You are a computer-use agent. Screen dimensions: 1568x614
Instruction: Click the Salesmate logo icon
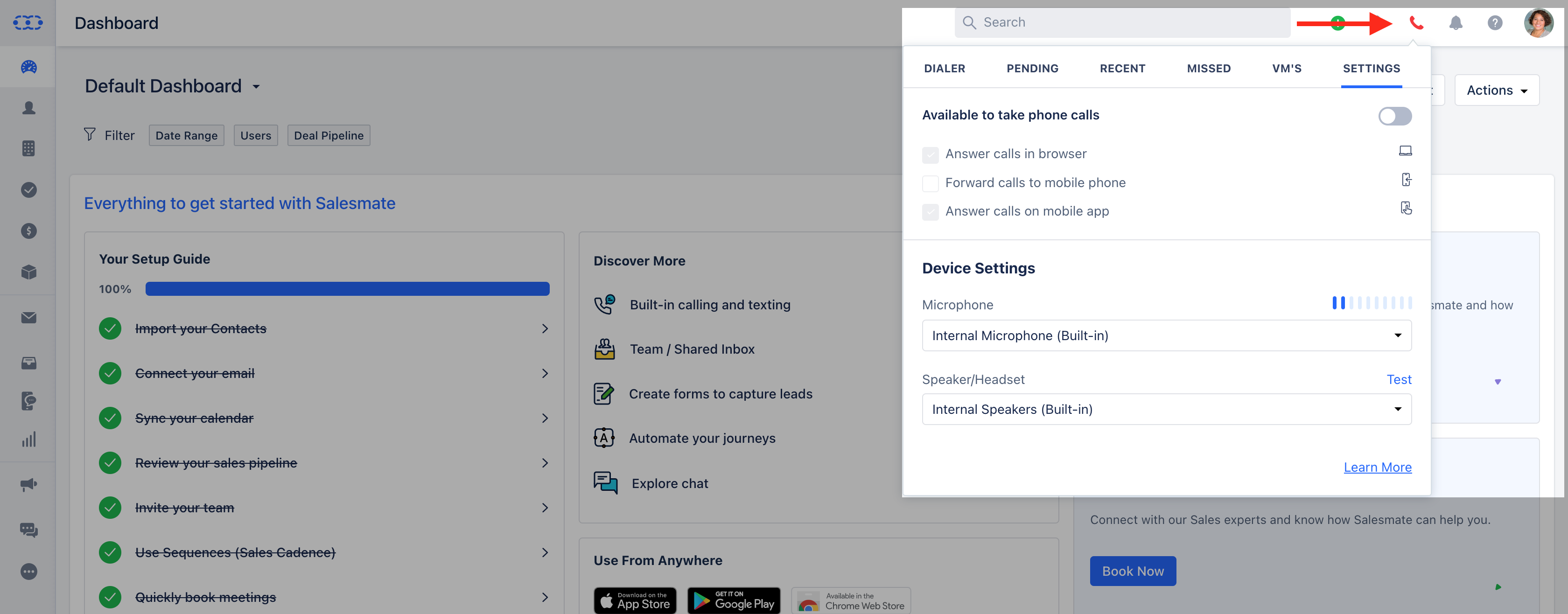(x=28, y=22)
